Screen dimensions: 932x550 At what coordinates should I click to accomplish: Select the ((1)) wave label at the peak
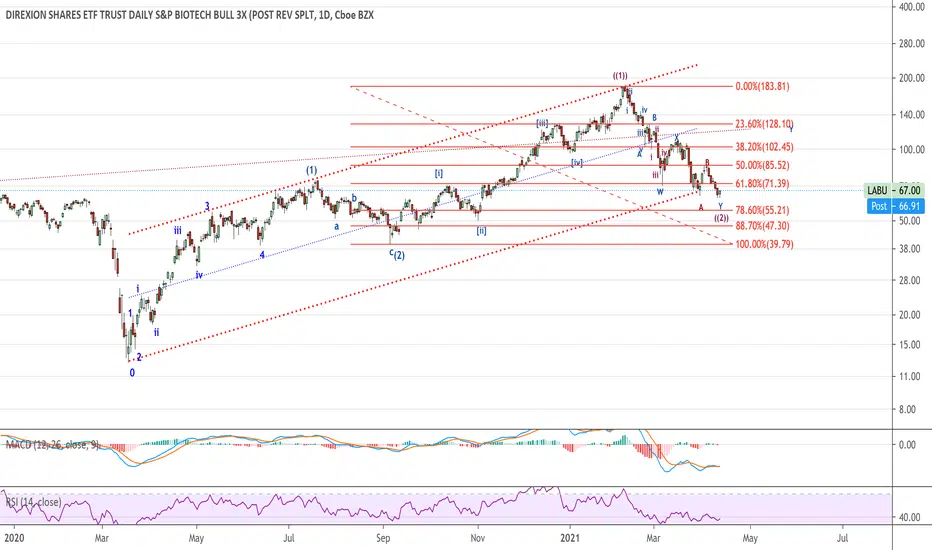click(620, 76)
